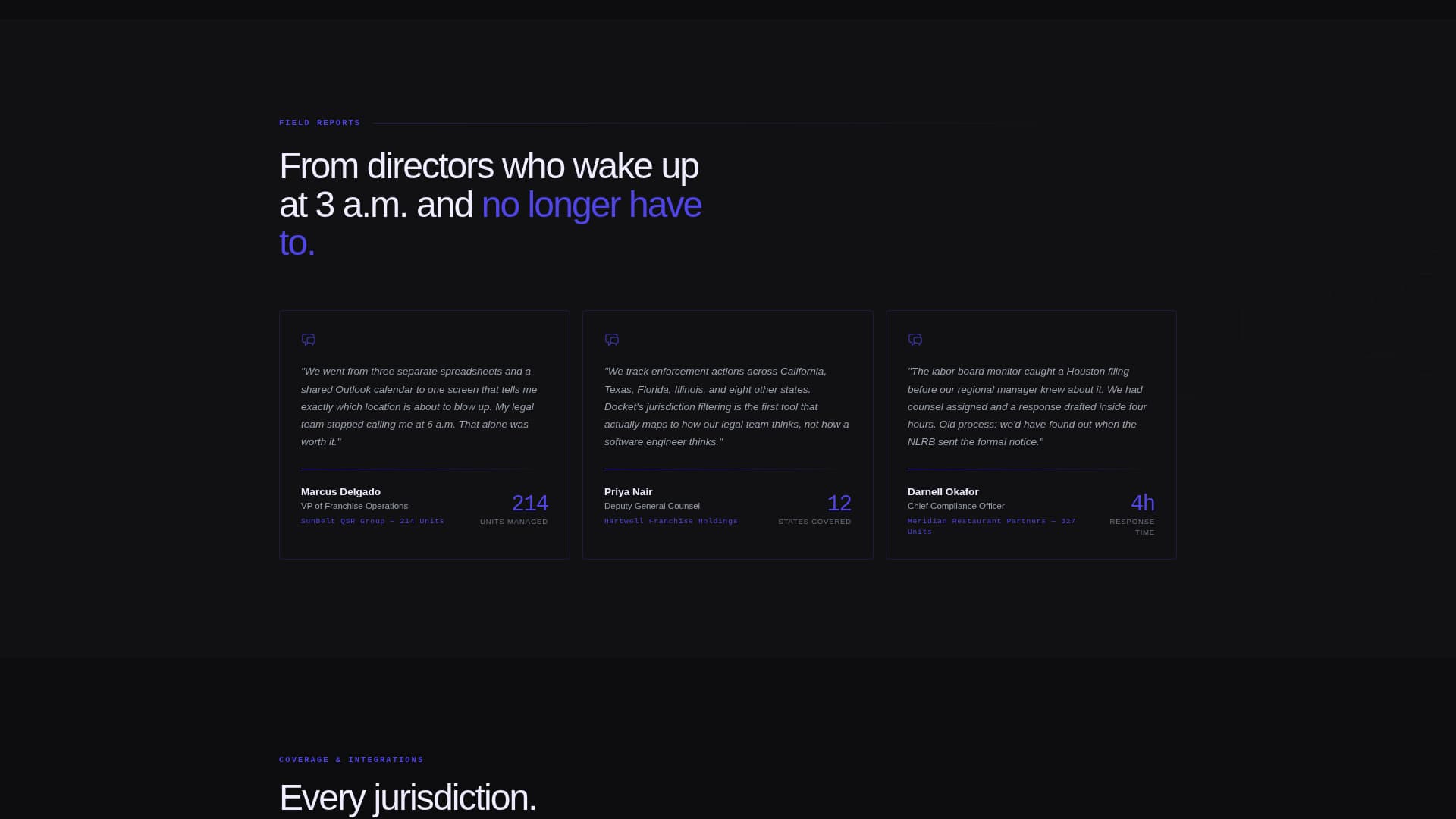Click the 12 statistic number
The image size is (1456, 819).
pos(839,503)
